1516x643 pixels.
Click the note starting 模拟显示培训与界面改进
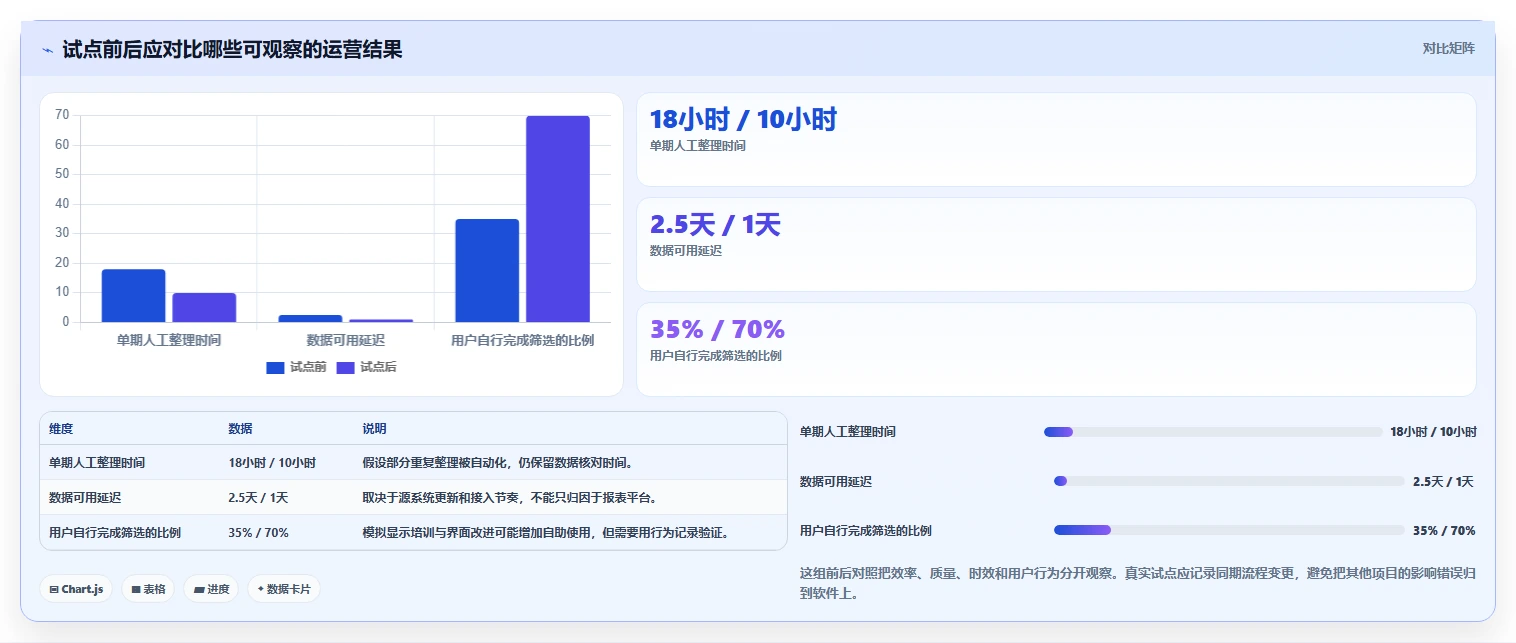coord(545,532)
